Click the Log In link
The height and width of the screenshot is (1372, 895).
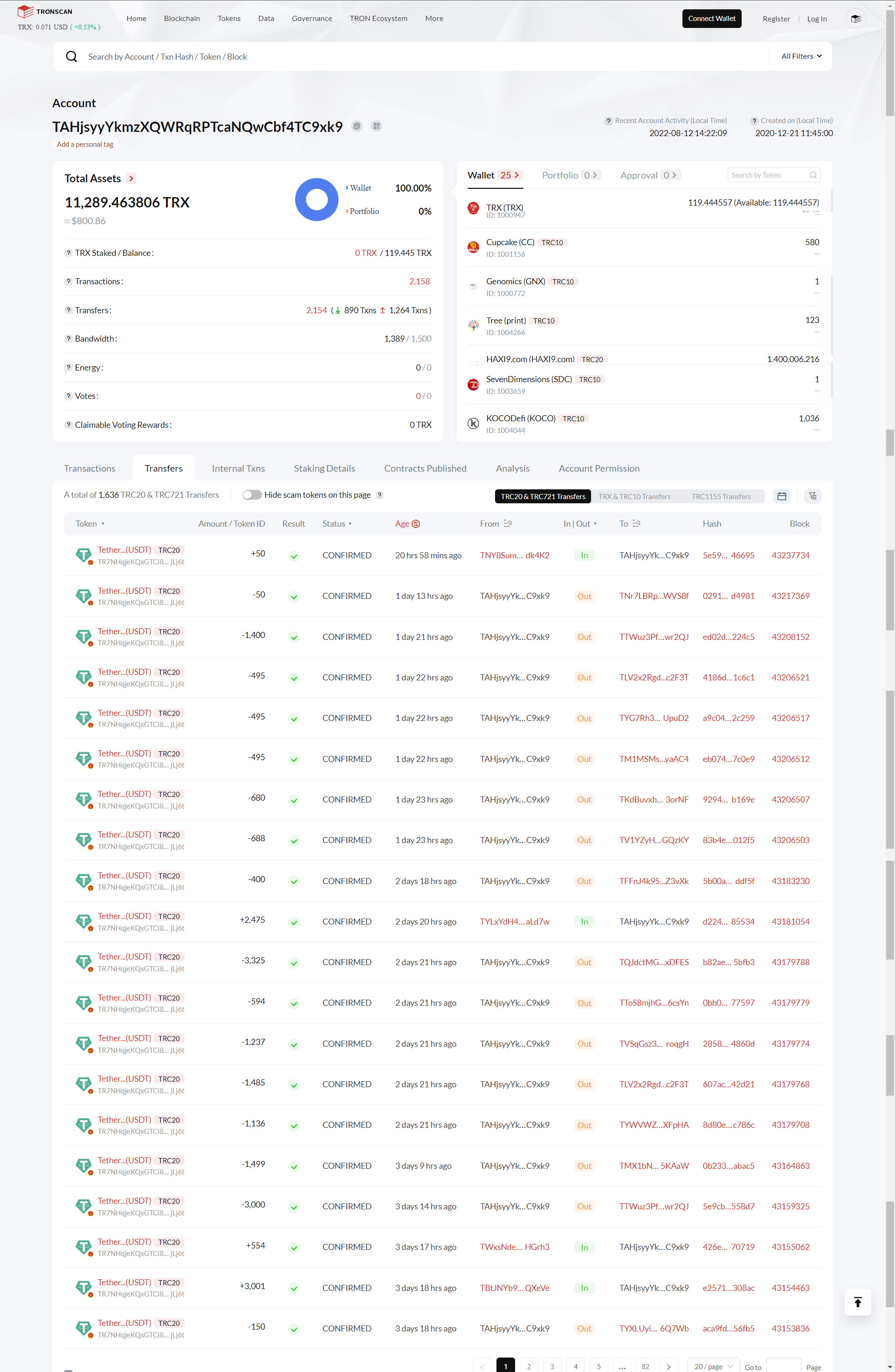point(817,19)
